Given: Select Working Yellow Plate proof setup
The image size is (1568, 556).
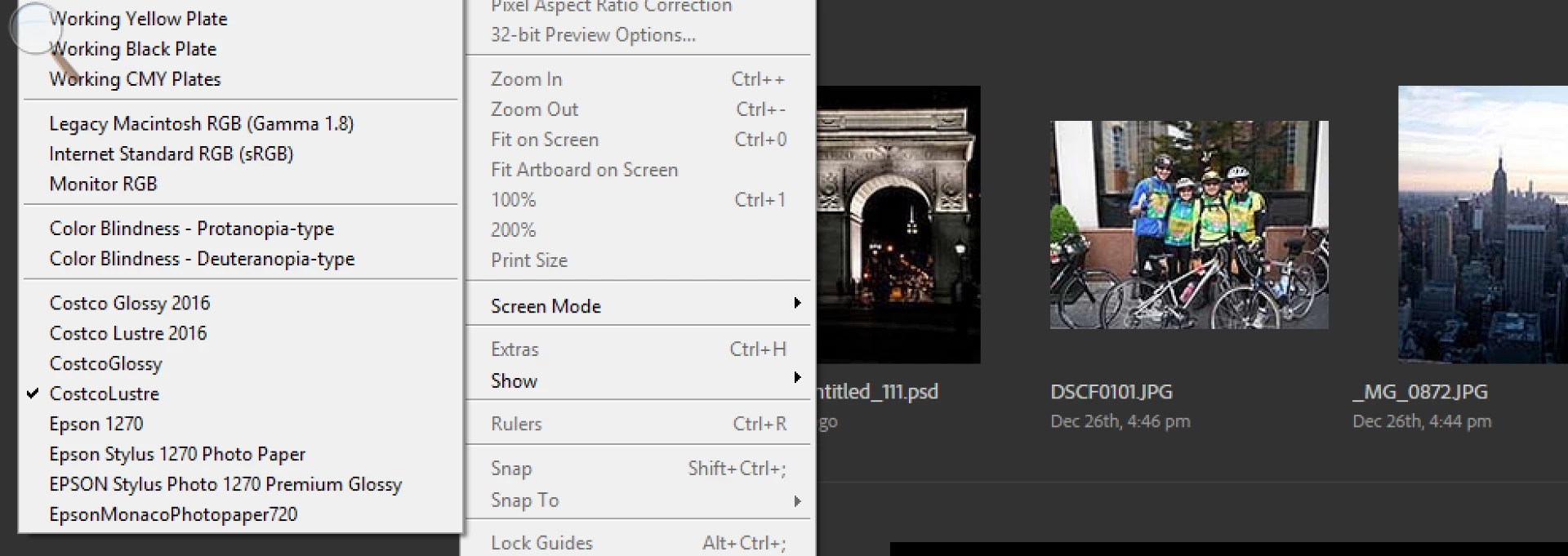Looking at the screenshot, I should click(x=241, y=19).
